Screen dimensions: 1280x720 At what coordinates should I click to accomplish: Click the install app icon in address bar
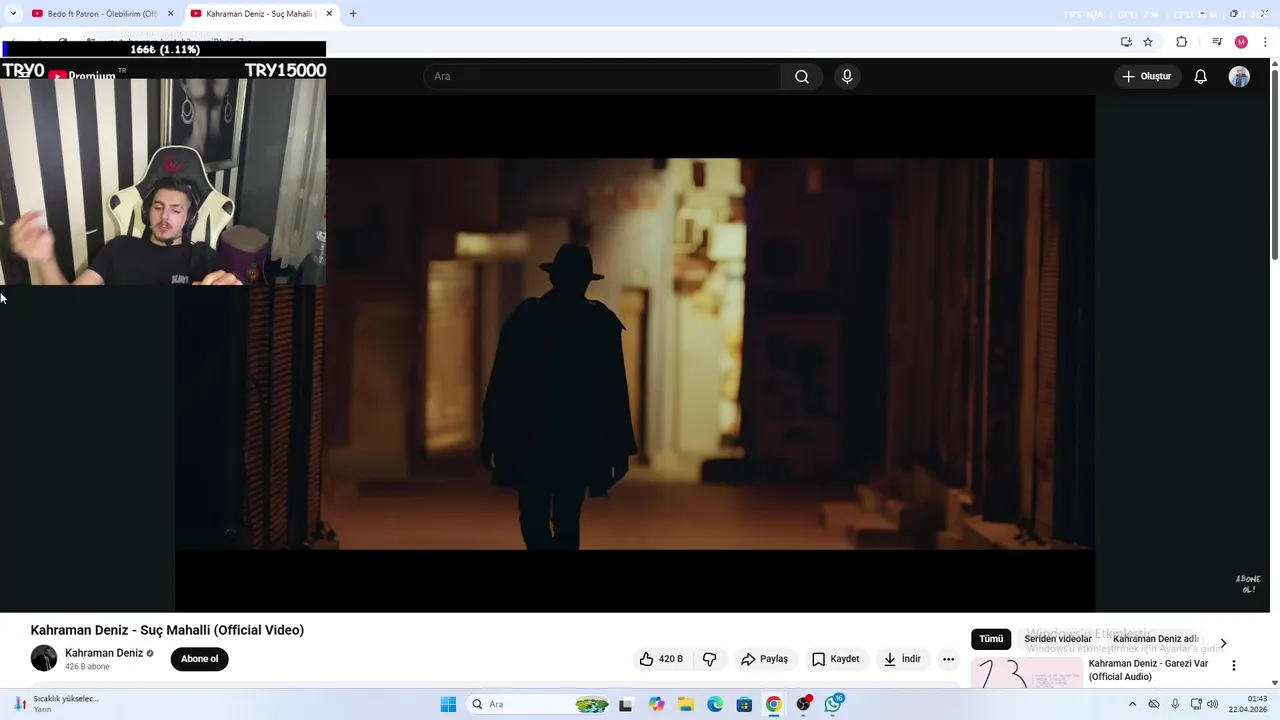pos(1126,42)
